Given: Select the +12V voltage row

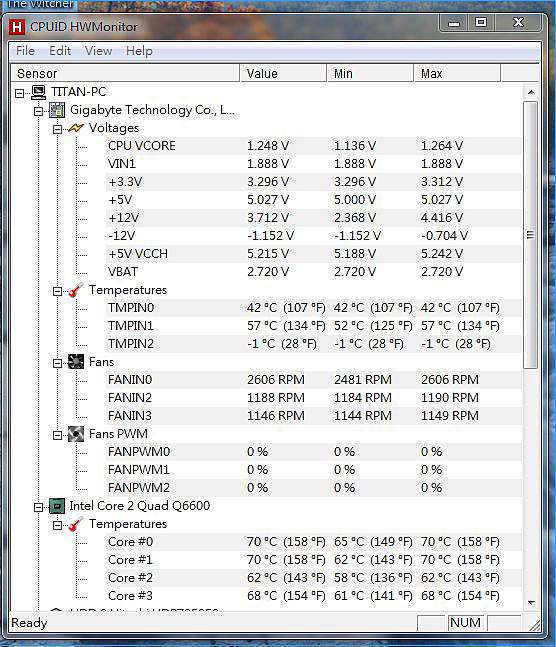Looking at the screenshot, I should [314, 218].
